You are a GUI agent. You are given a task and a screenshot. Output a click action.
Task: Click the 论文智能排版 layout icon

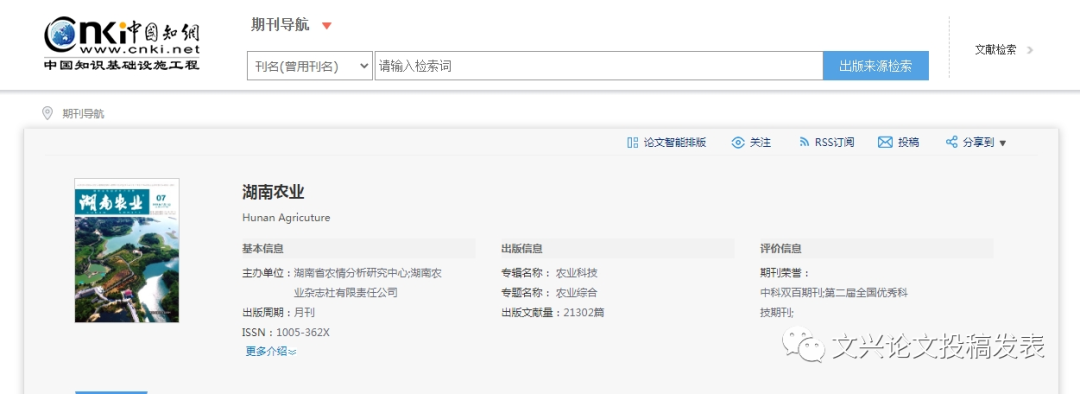[632, 143]
